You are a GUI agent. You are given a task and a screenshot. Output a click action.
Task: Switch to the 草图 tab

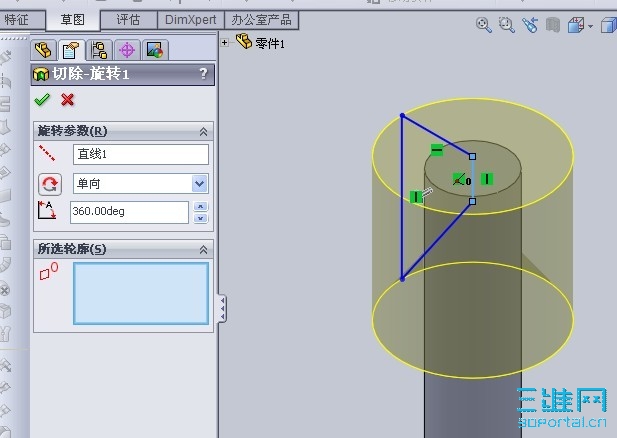[x=73, y=20]
